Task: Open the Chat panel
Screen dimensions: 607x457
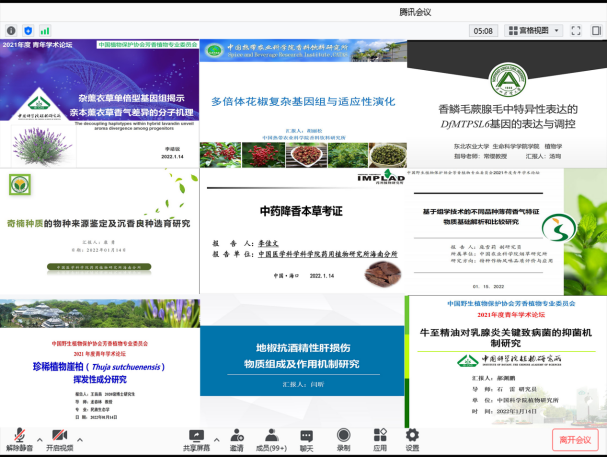Action: [307, 438]
